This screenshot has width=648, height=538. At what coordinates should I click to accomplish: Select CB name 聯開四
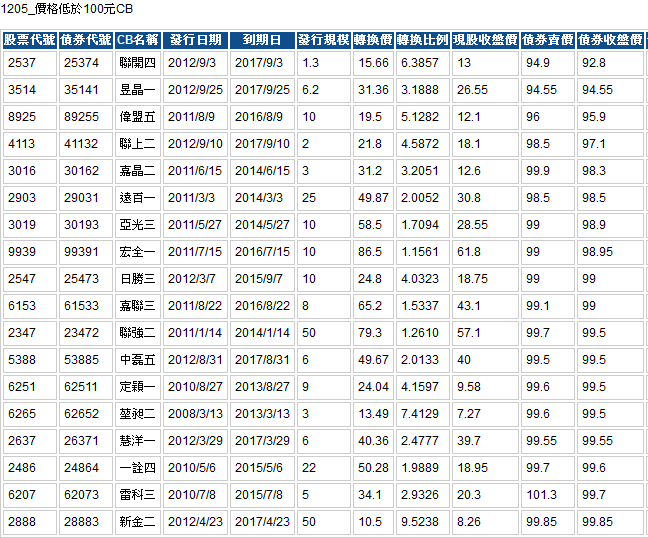[x=138, y=63]
